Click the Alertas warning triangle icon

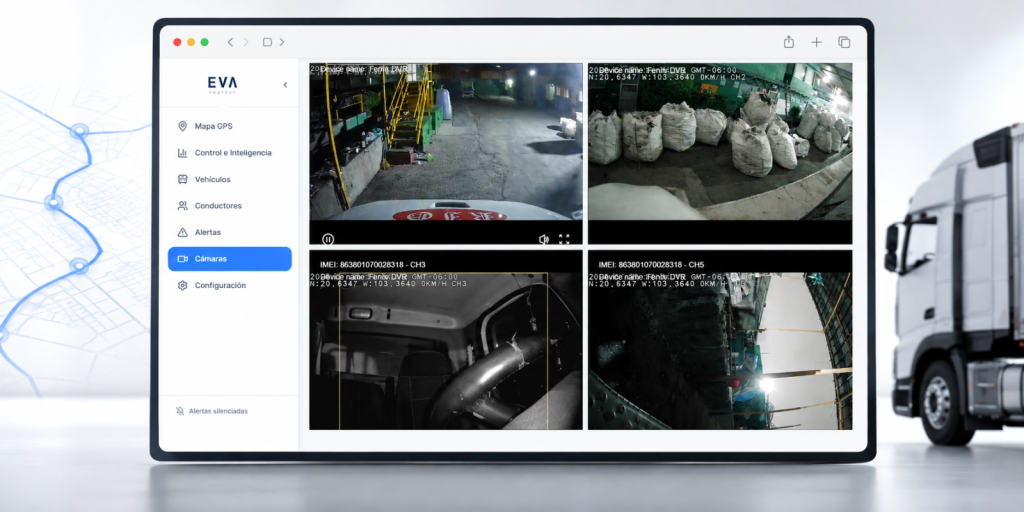(x=182, y=232)
